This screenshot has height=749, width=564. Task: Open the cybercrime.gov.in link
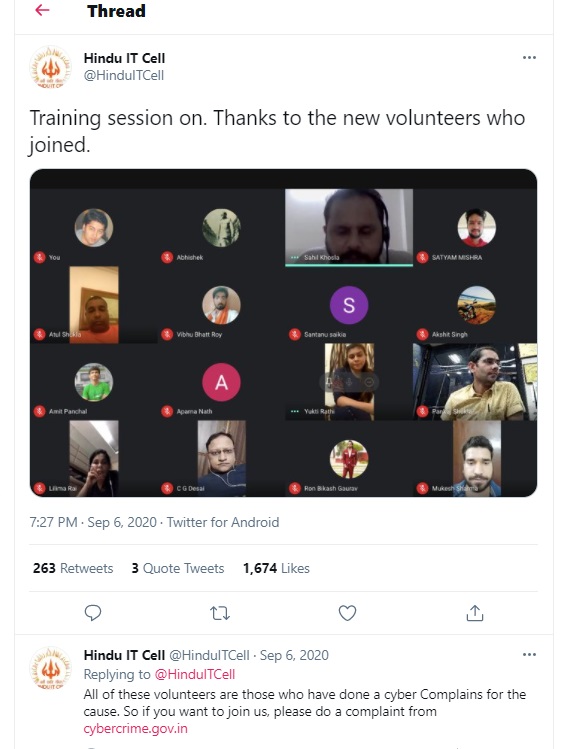[135, 728]
